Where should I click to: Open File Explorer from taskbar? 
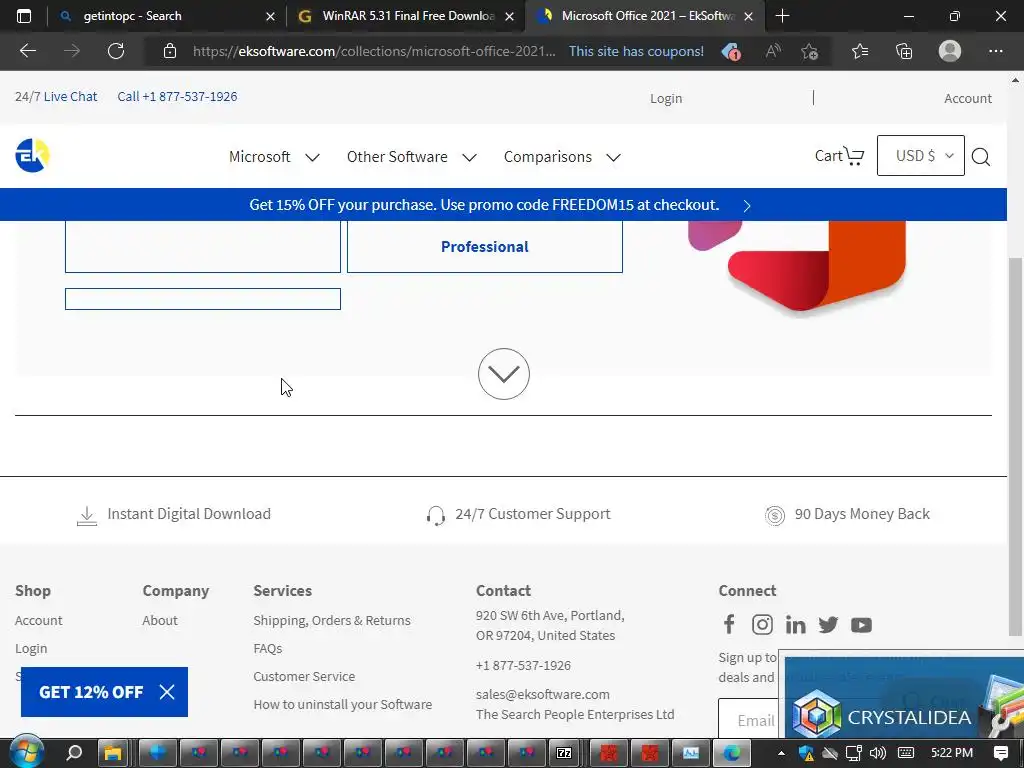[x=113, y=753]
